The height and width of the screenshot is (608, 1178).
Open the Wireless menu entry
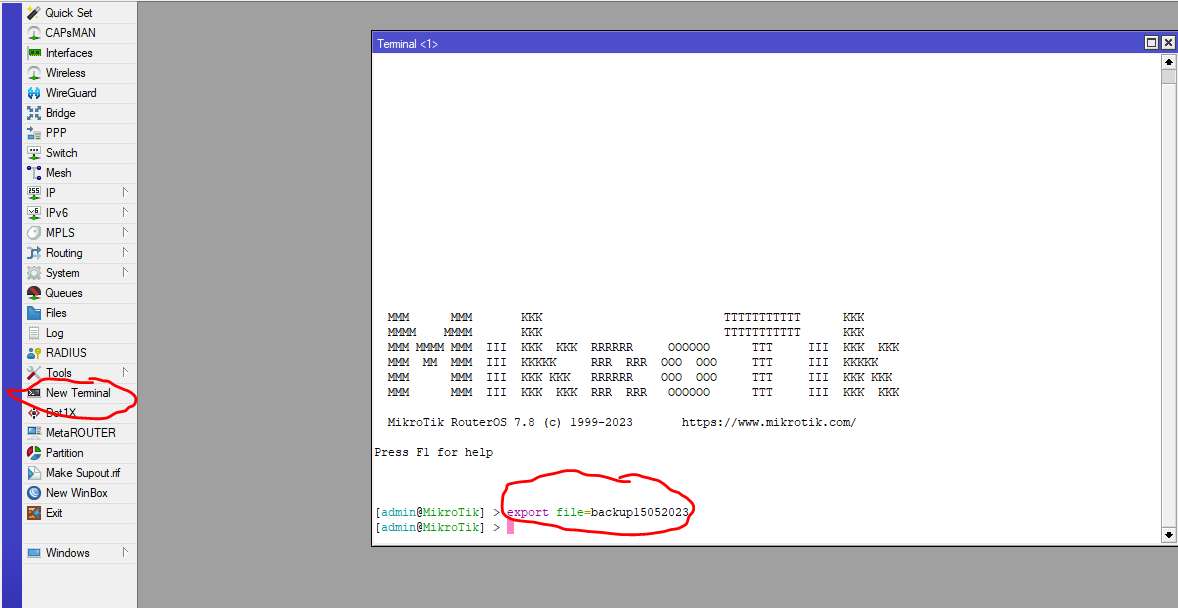coord(80,73)
